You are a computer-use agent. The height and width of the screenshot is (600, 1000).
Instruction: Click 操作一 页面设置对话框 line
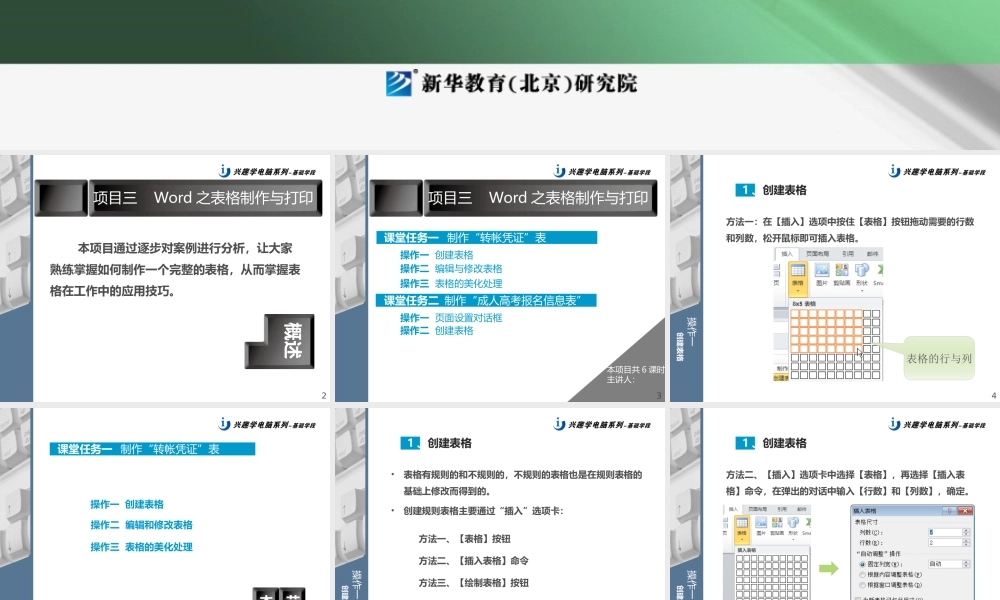point(451,318)
